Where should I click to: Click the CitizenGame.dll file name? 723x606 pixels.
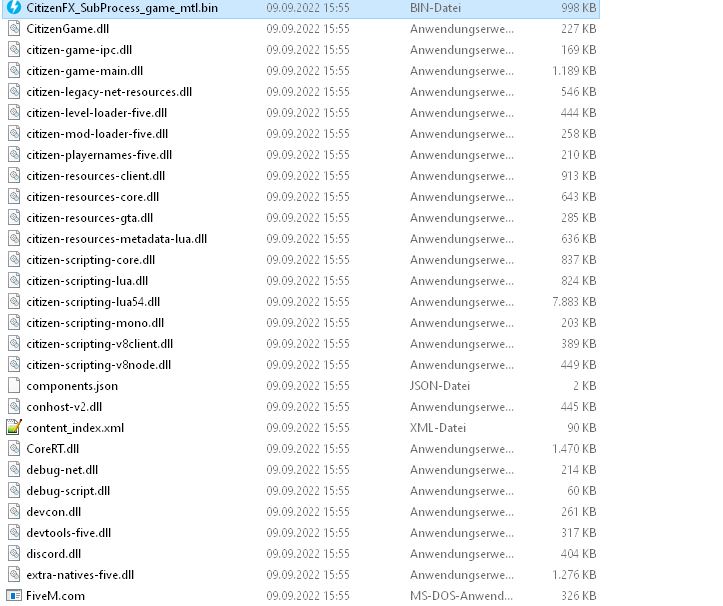(x=68, y=29)
